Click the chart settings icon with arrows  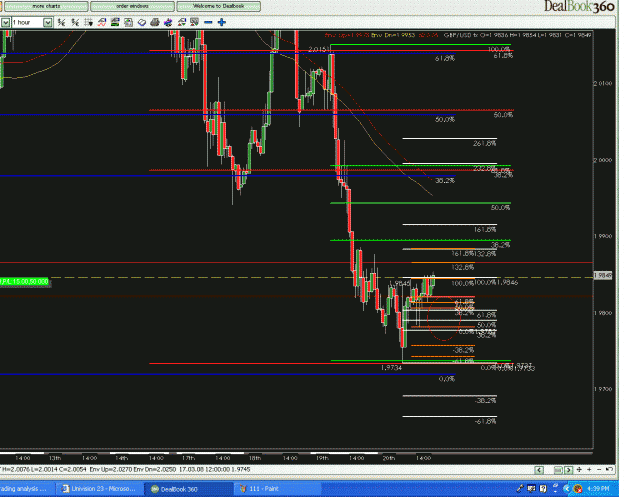(182, 22)
